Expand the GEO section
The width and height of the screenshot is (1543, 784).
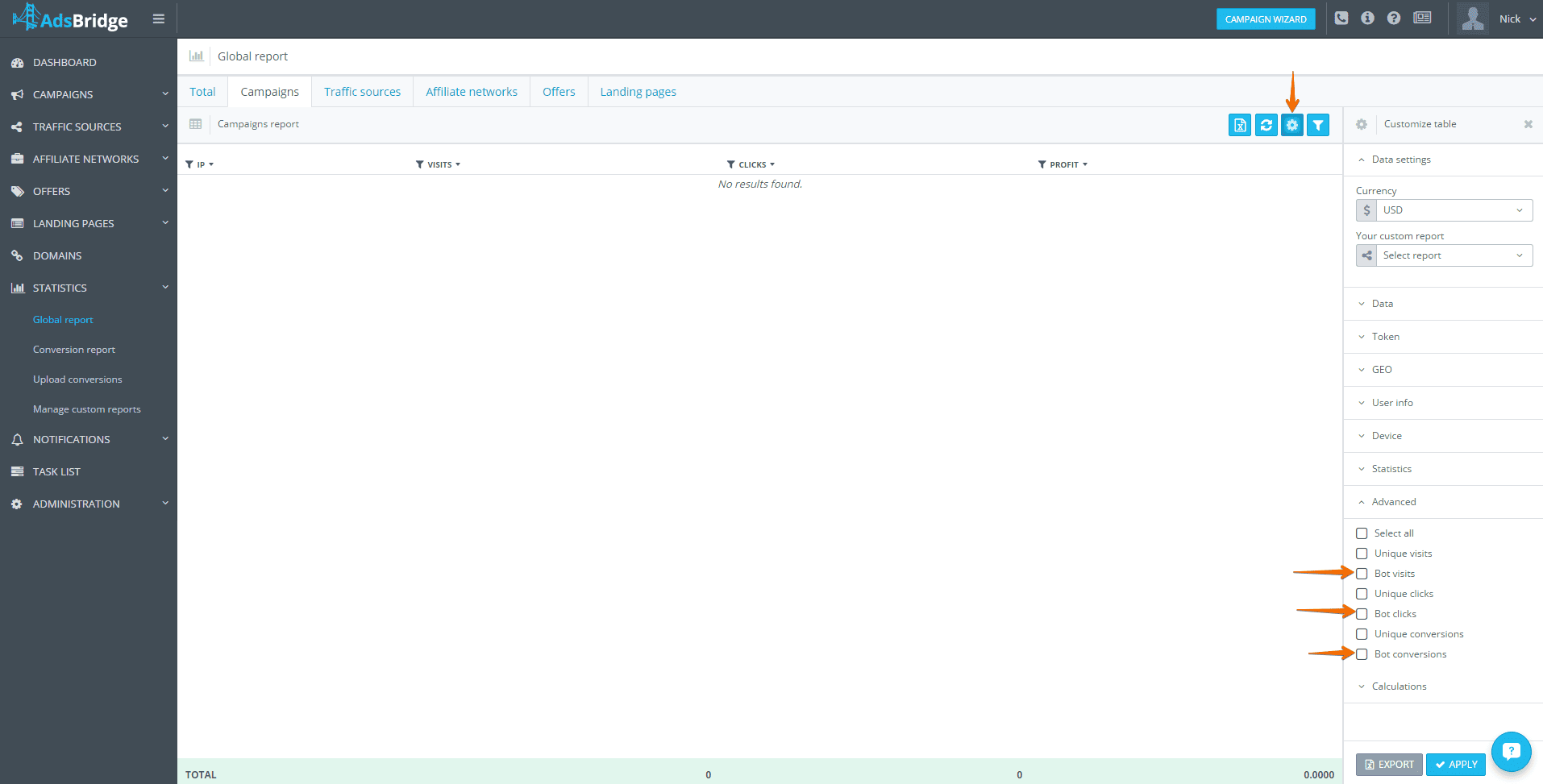tap(1443, 370)
